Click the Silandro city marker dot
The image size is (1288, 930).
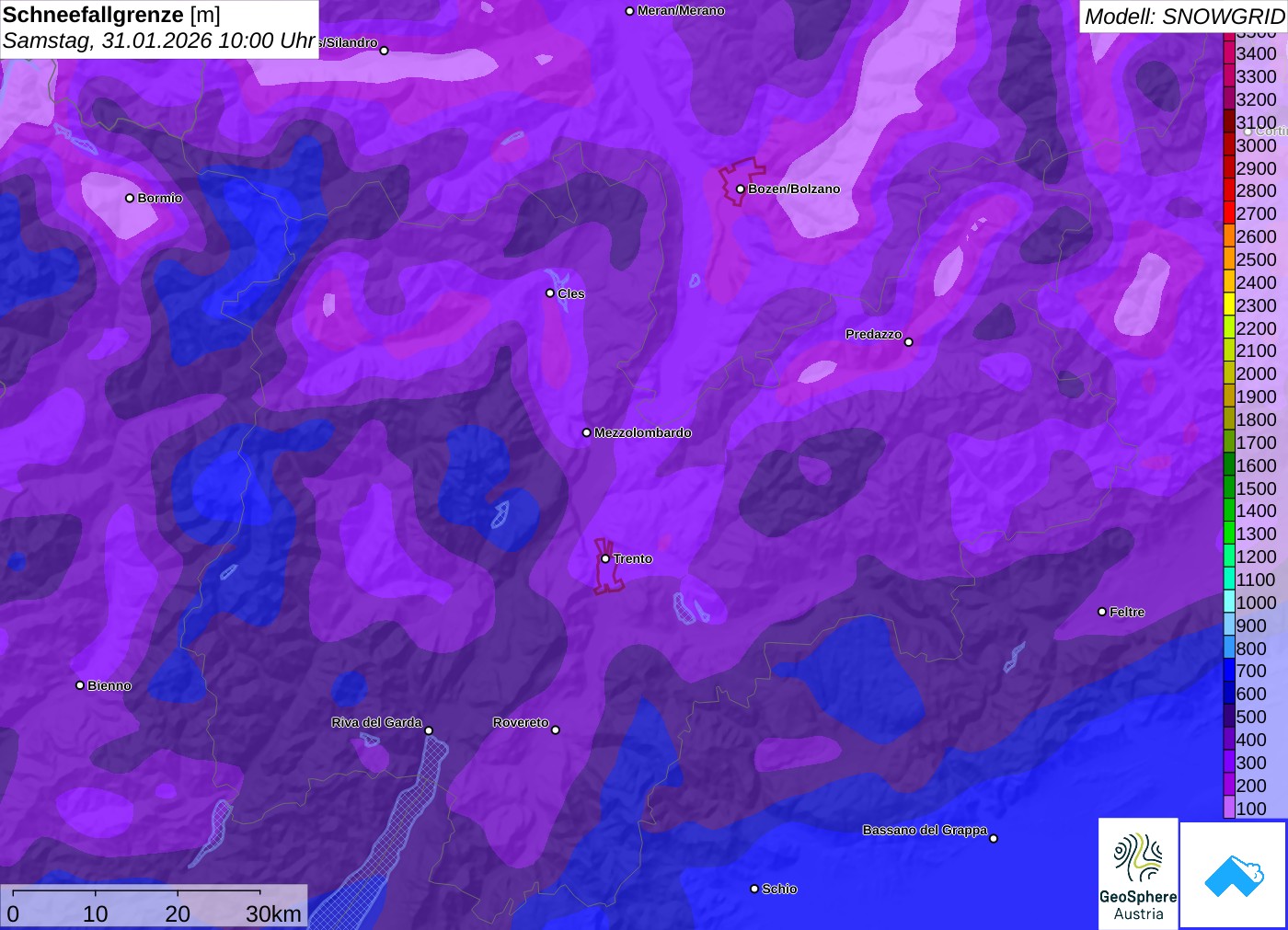[x=385, y=51]
